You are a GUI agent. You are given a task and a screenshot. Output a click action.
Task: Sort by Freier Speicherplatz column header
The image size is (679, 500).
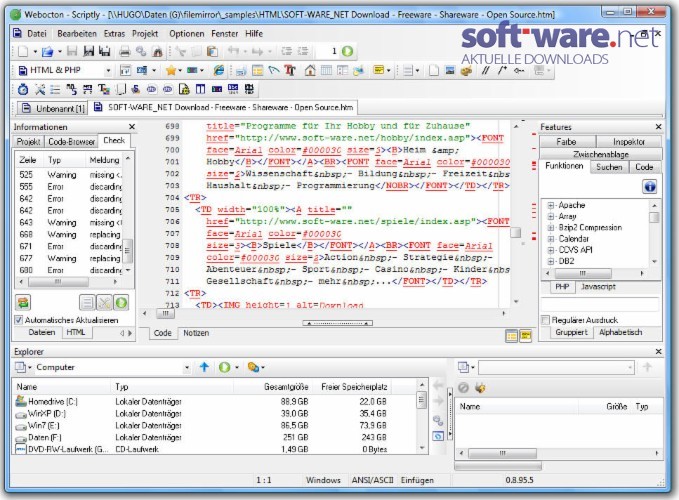354,387
